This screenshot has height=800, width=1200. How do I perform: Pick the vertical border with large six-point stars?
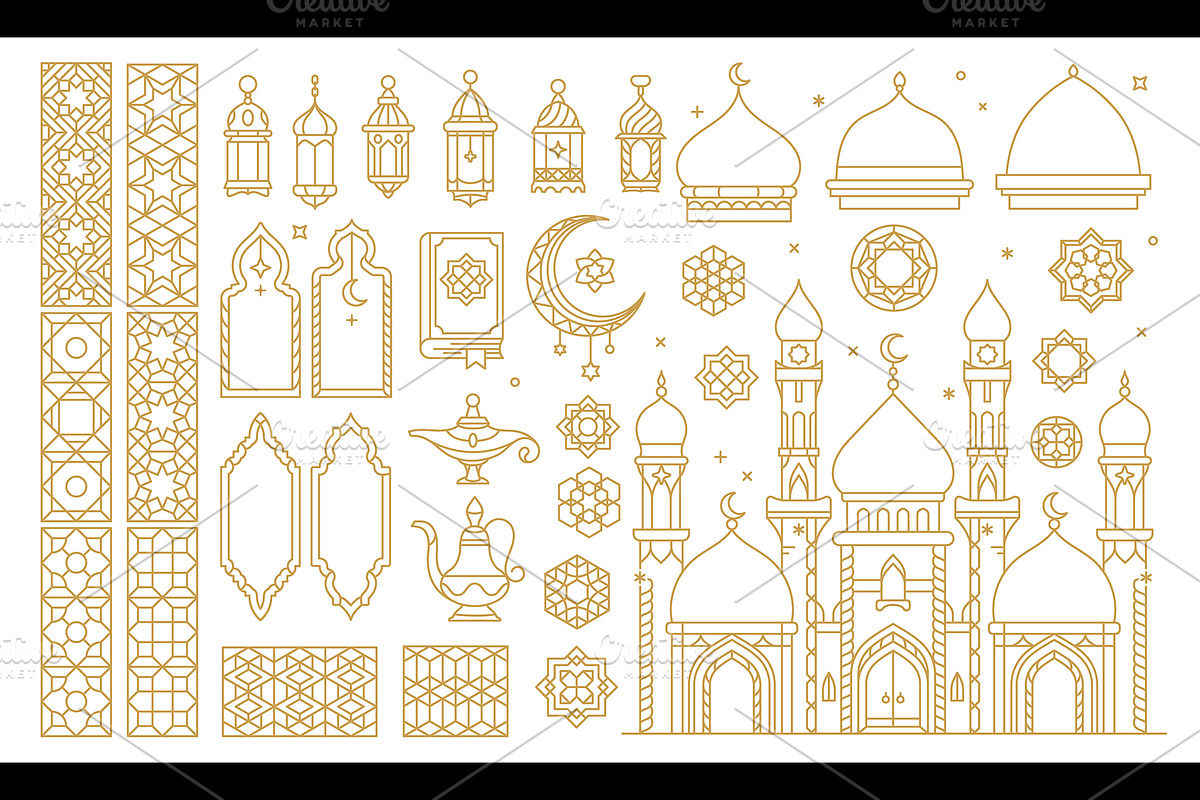tap(162, 185)
